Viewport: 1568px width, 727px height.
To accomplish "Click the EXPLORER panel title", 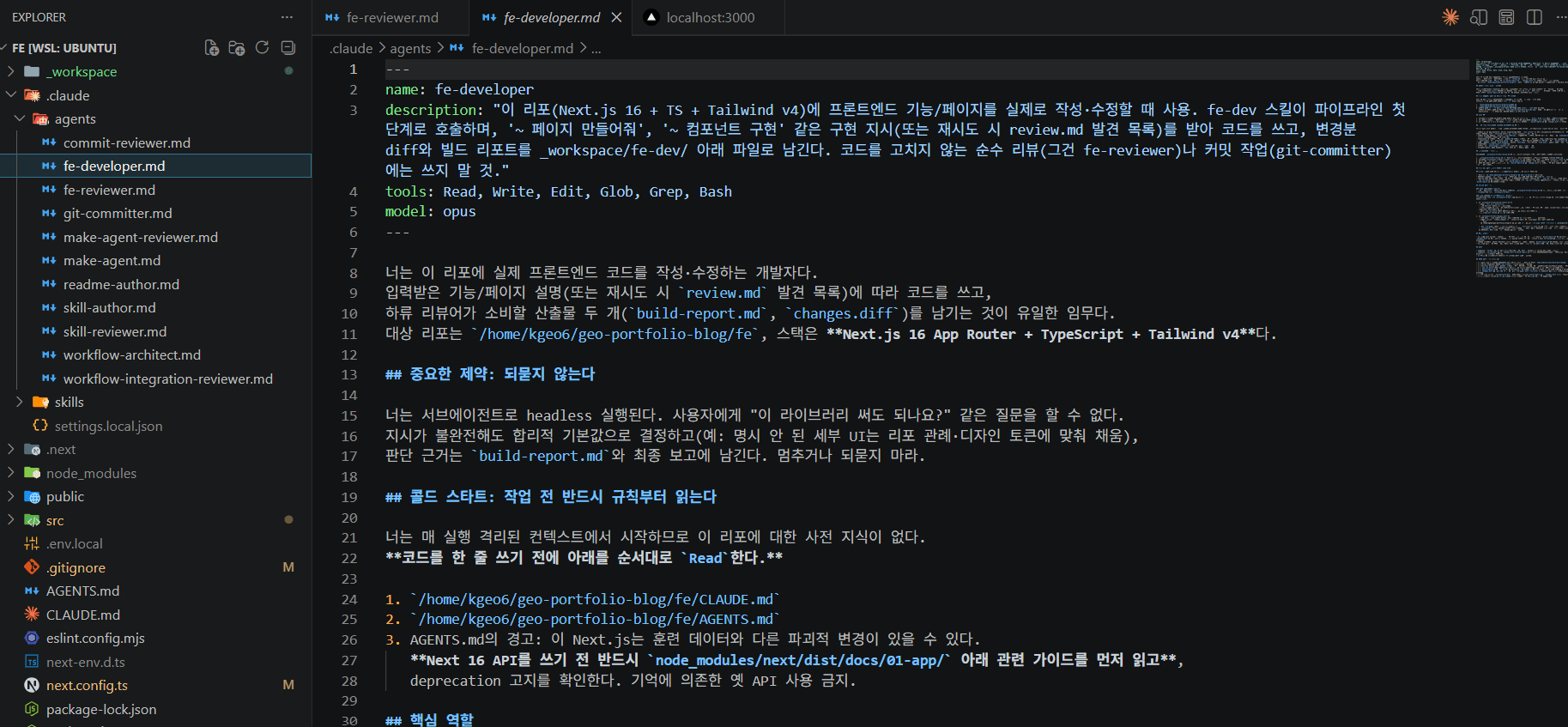I will [x=39, y=17].
